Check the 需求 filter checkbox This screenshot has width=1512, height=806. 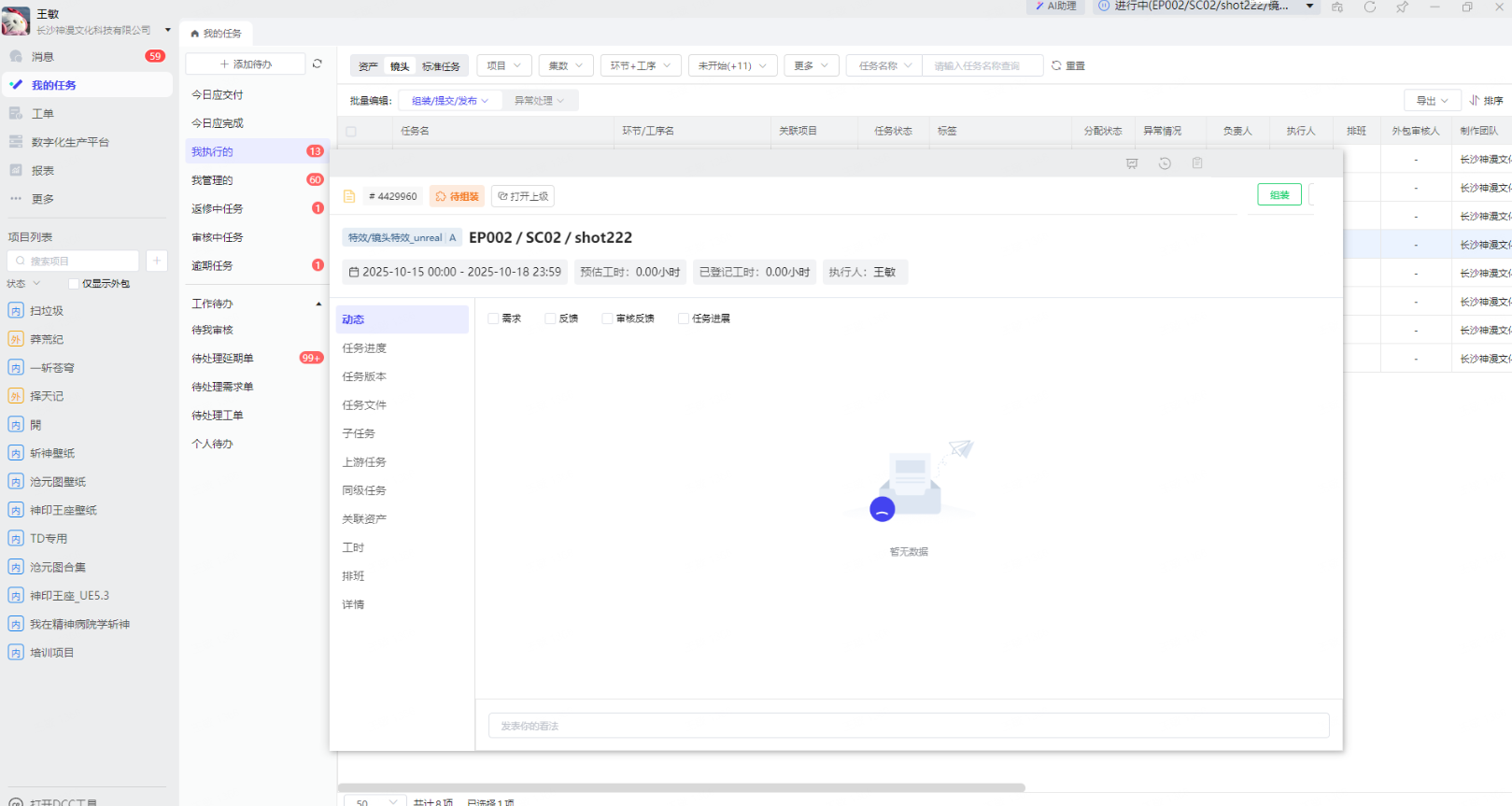point(494,318)
